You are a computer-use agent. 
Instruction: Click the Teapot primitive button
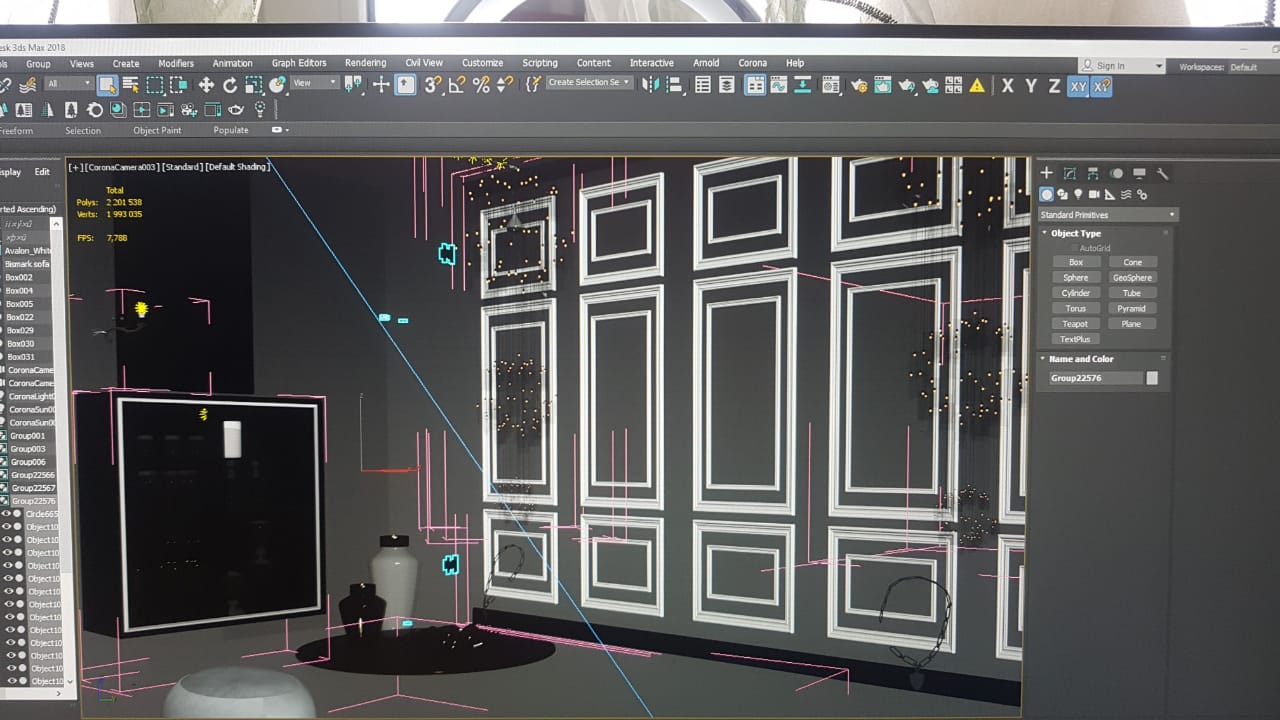pyautogui.click(x=1075, y=324)
